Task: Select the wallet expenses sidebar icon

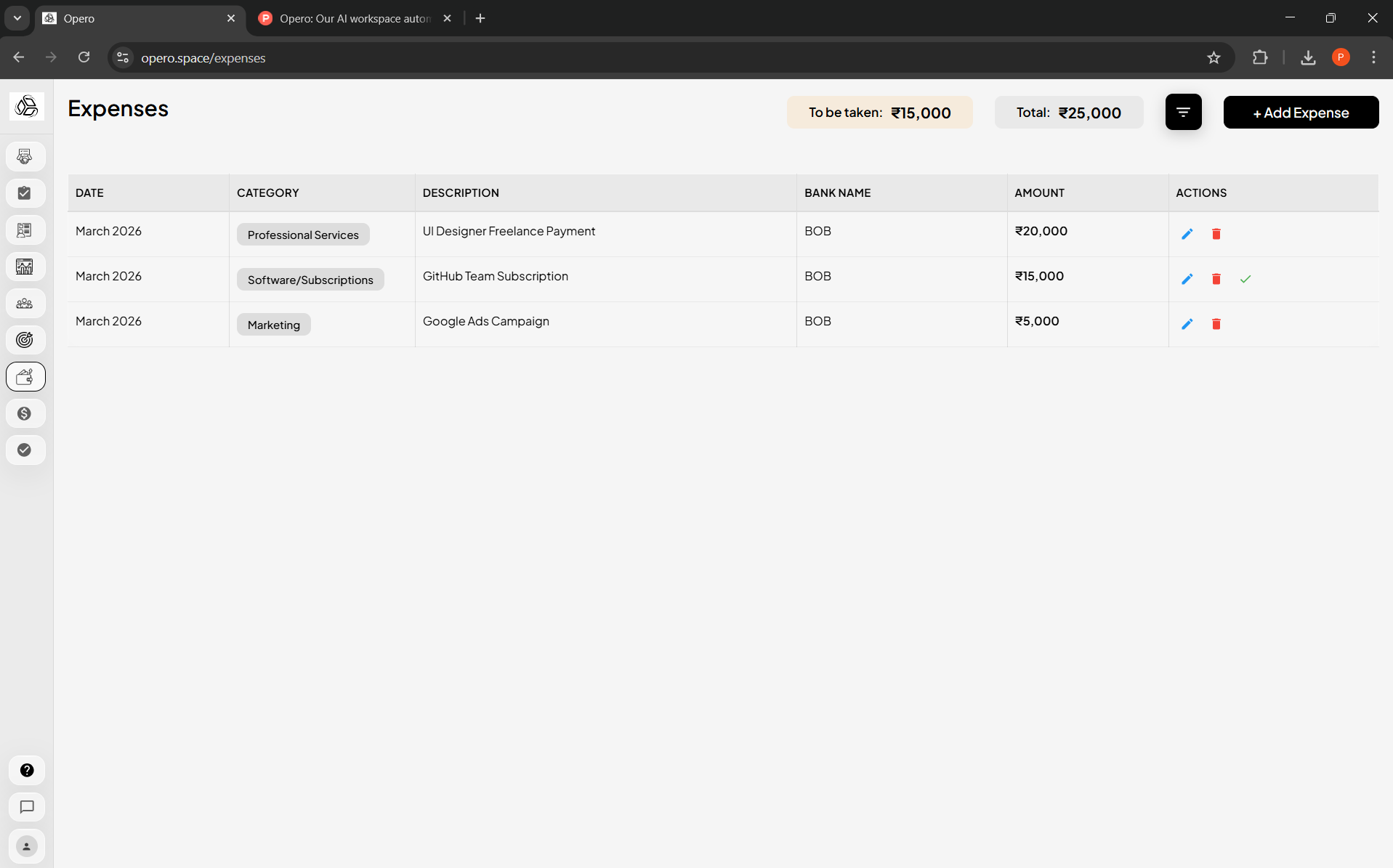Action: pos(25,377)
